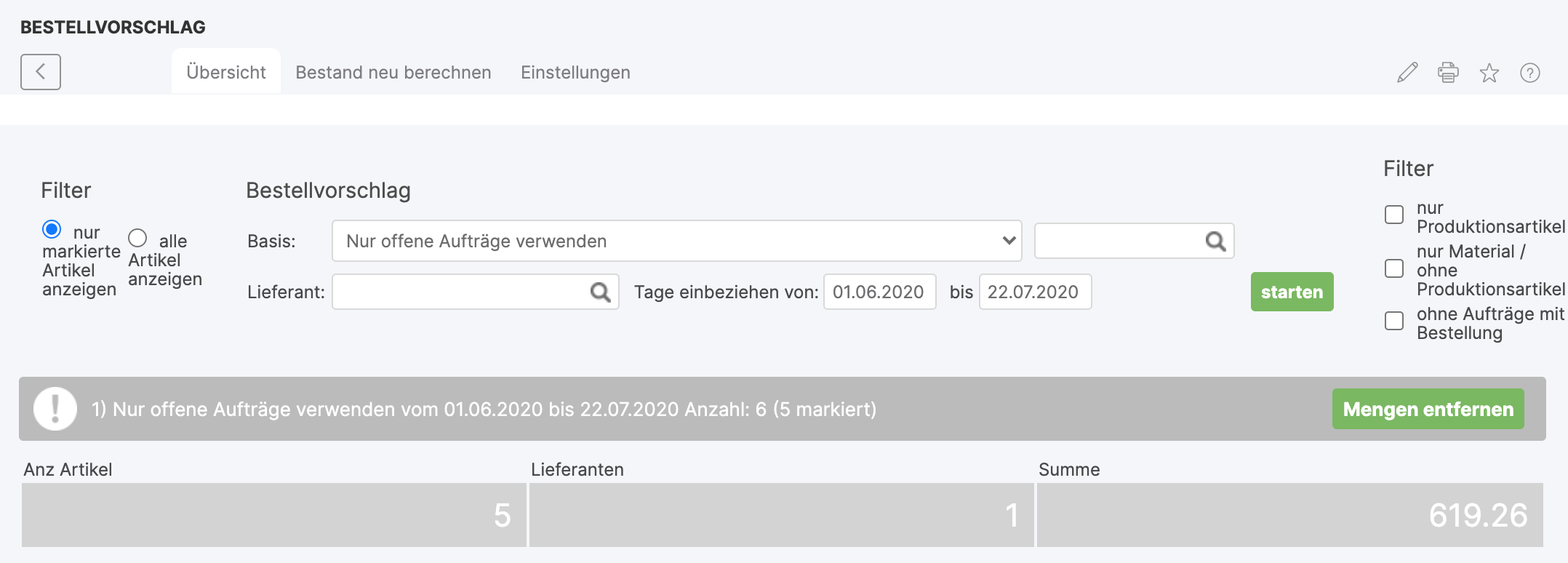
Task: Click the 'Mengen entfernen' button
Action: [x=1428, y=410]
